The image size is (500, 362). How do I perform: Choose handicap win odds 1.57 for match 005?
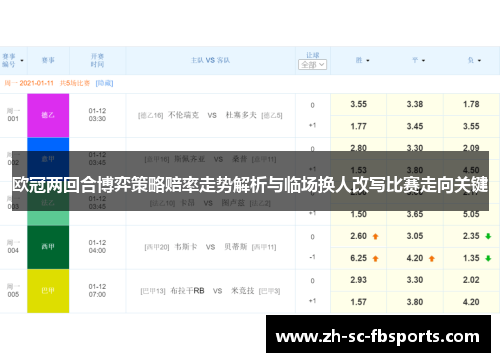tap(358, 302)
